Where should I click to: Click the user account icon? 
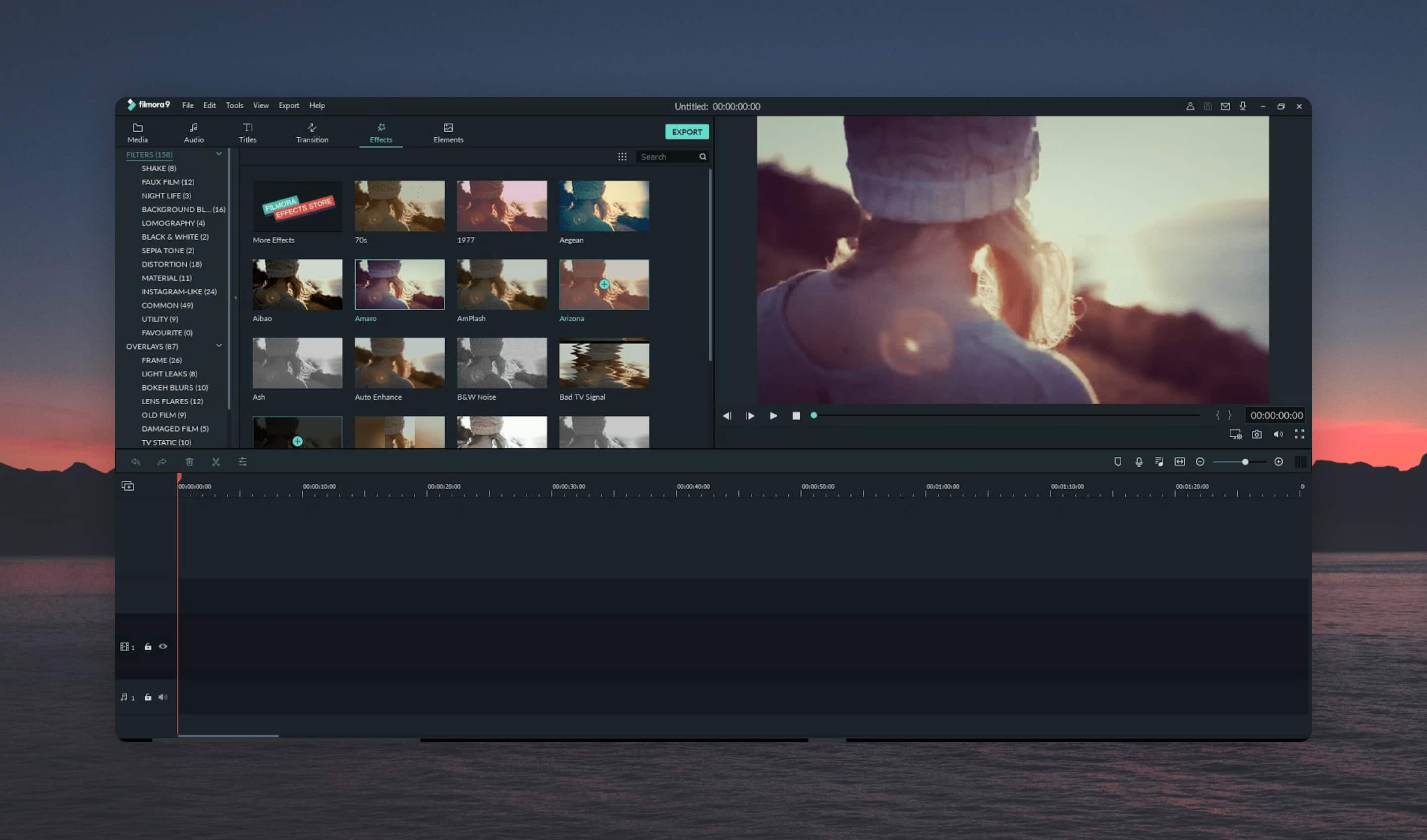point(1190,106)
